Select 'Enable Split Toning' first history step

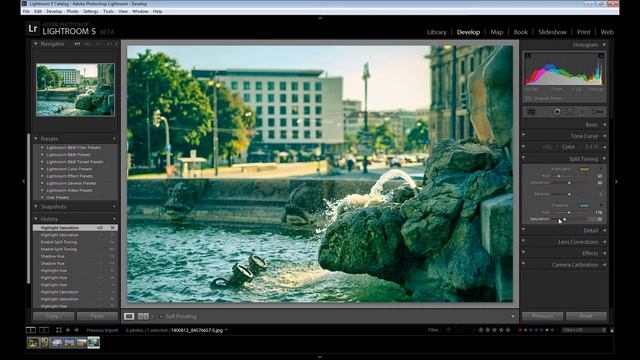75,242
